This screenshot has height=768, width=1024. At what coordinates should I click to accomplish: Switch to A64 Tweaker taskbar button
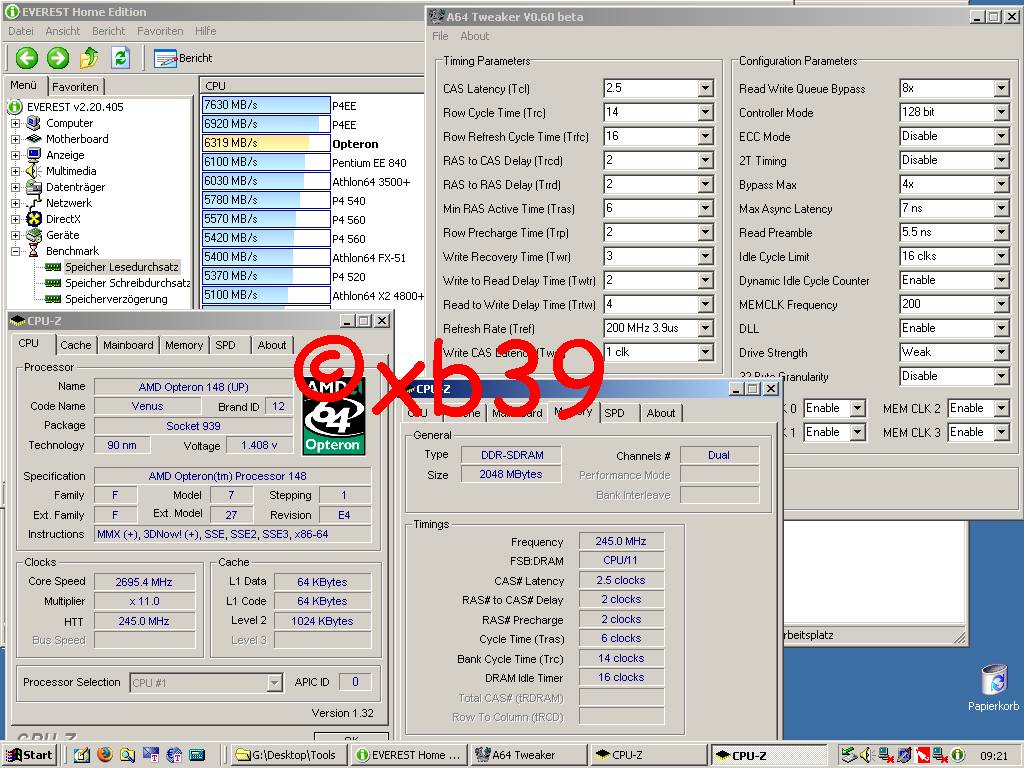528,755
